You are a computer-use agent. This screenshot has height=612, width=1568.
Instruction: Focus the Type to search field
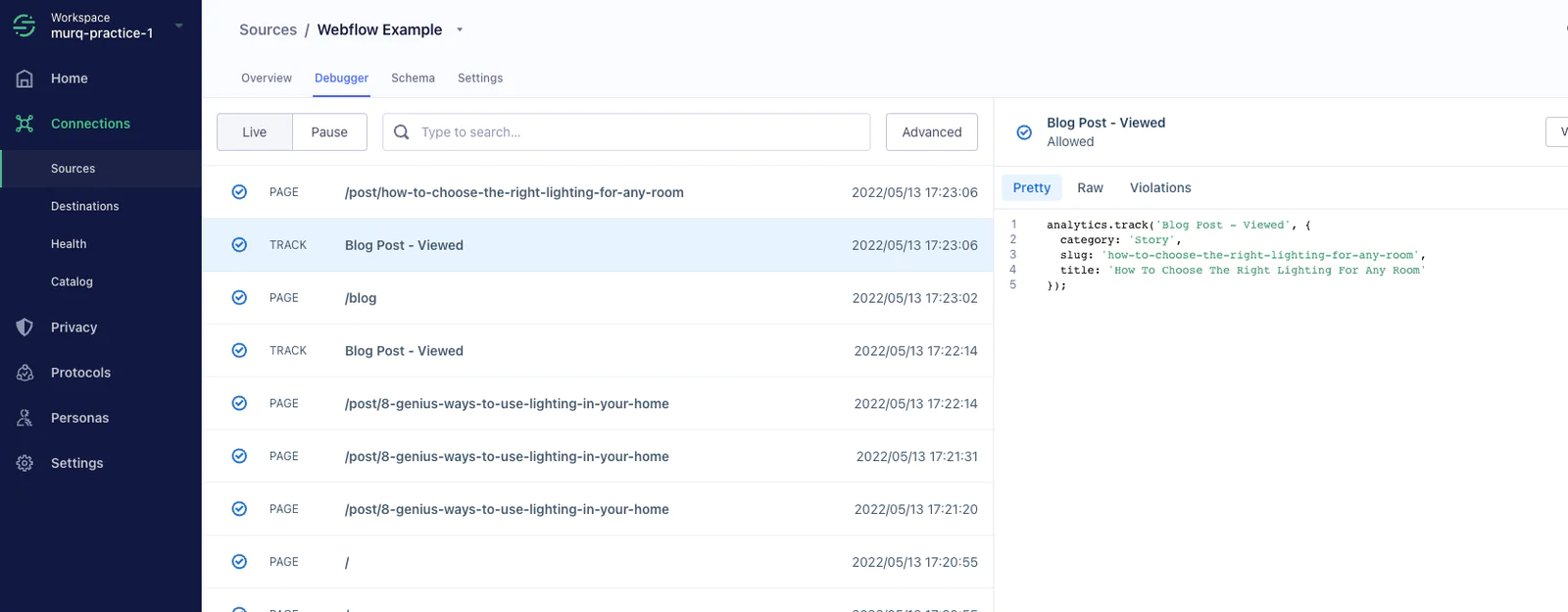pos(637,132)
